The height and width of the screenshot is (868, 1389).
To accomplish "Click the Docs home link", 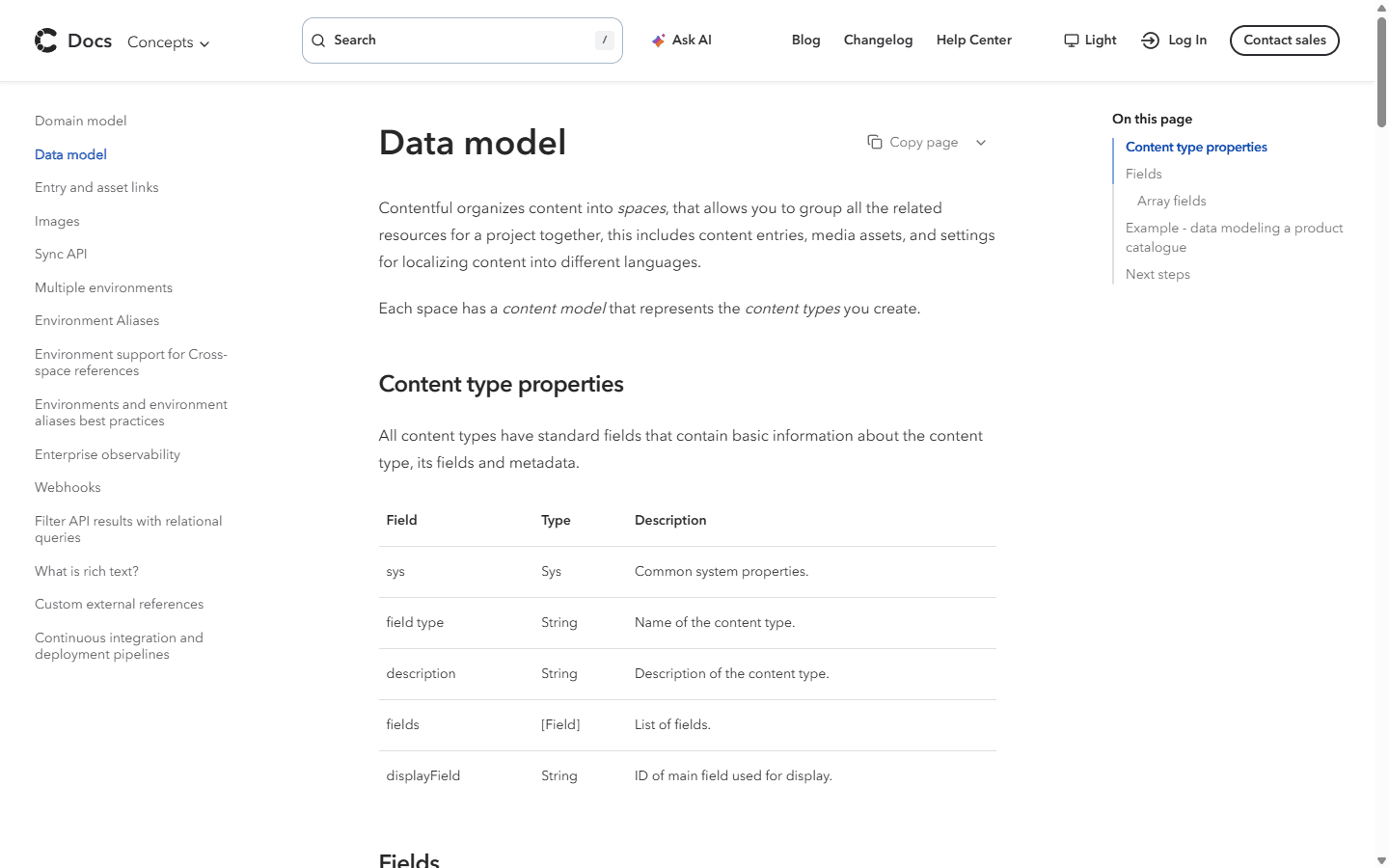I will point(73,41).
